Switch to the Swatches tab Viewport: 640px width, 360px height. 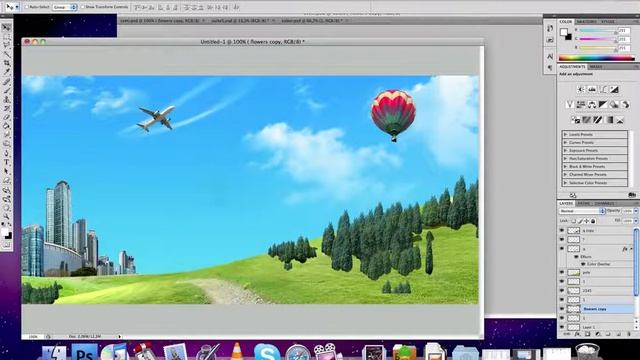(587, 22)
